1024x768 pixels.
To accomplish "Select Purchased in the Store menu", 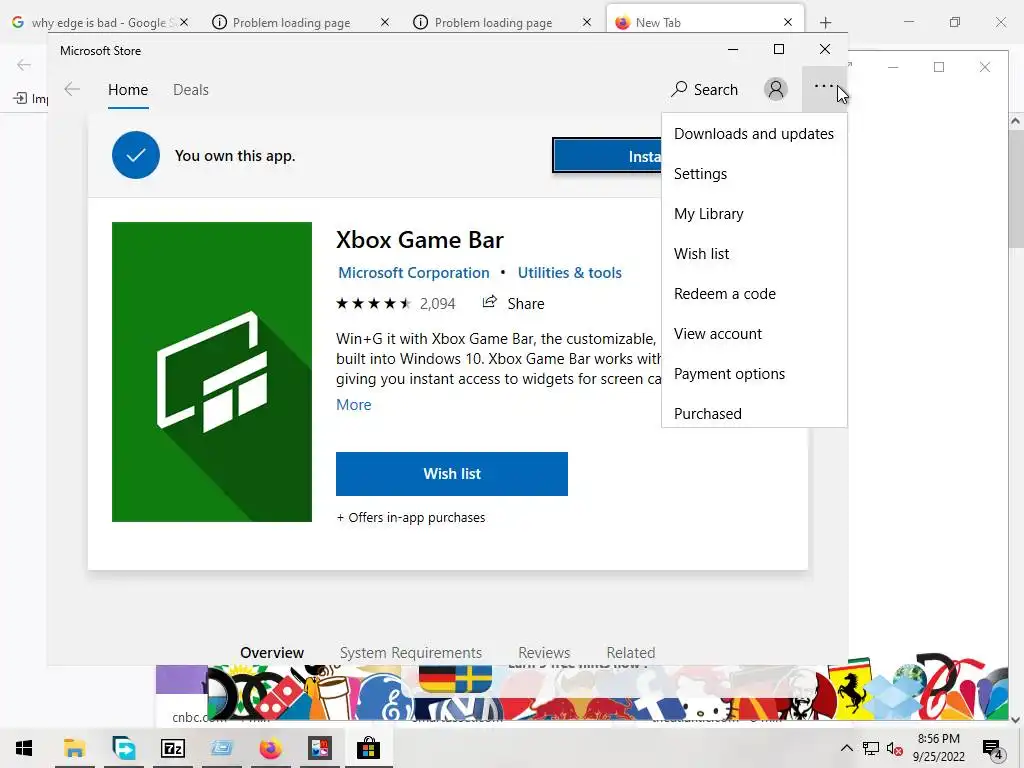I will (754, 412).
